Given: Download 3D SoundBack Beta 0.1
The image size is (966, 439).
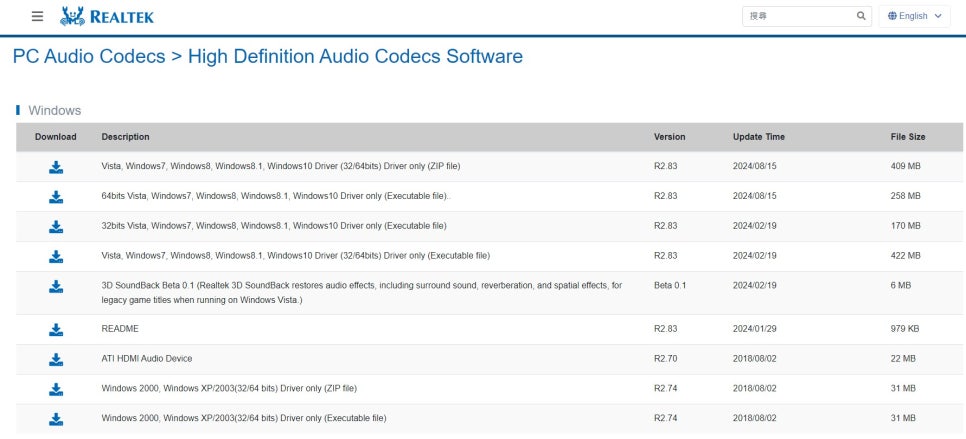Looking at the screenshot, I should coord(56,286).
